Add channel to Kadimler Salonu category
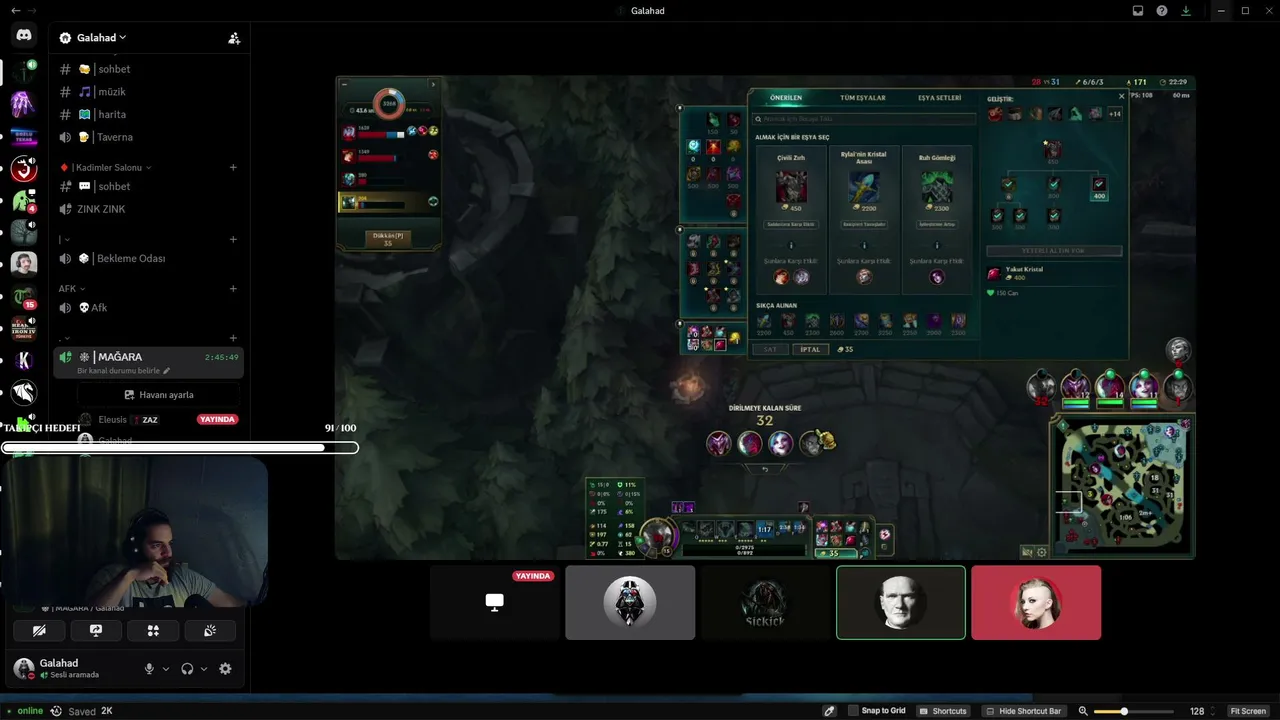Viewport: 1280px width, 720px height. [x=233, y=167]
